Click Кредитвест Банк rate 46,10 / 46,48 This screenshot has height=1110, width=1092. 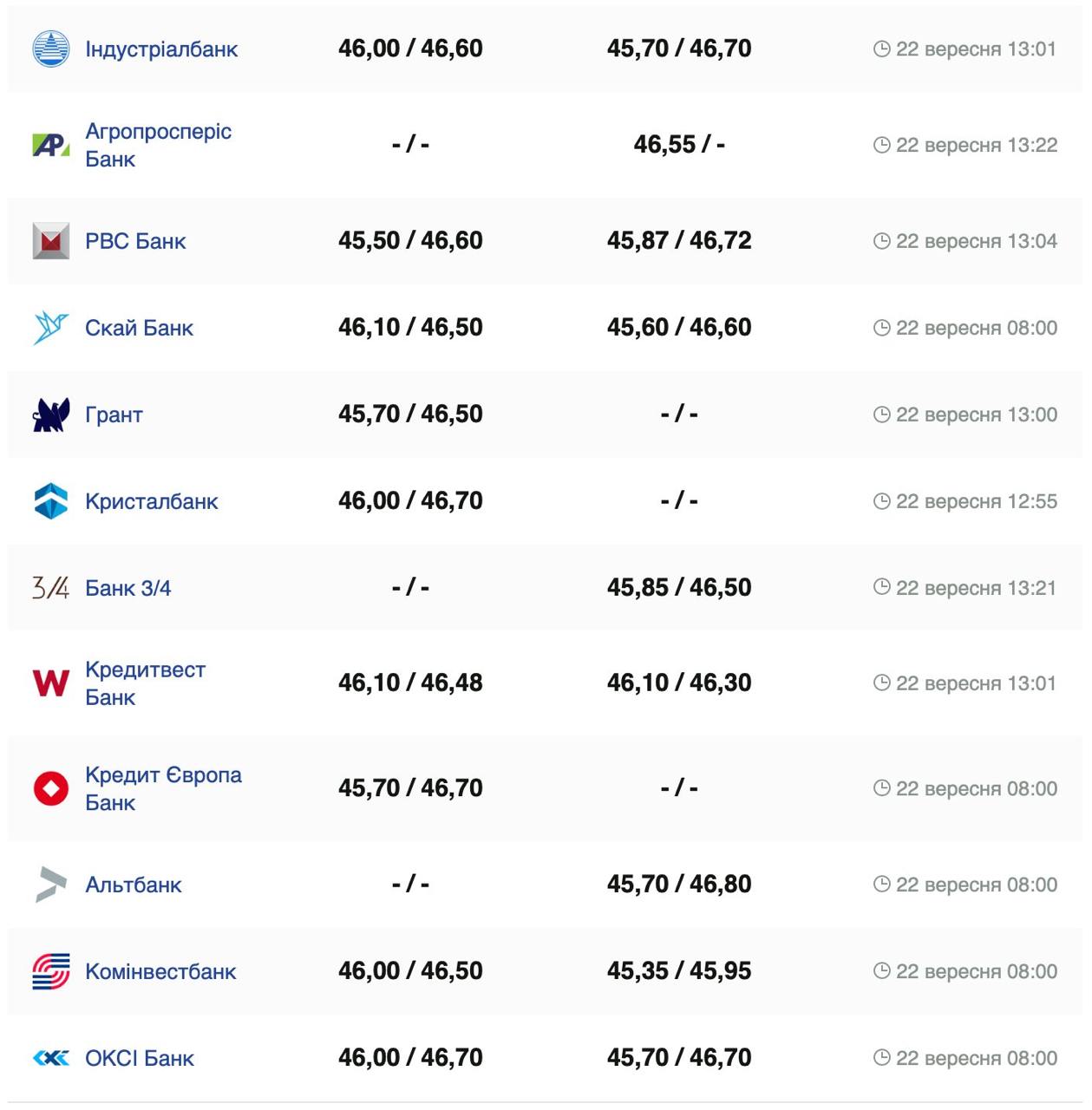click(x=410, y=683)
